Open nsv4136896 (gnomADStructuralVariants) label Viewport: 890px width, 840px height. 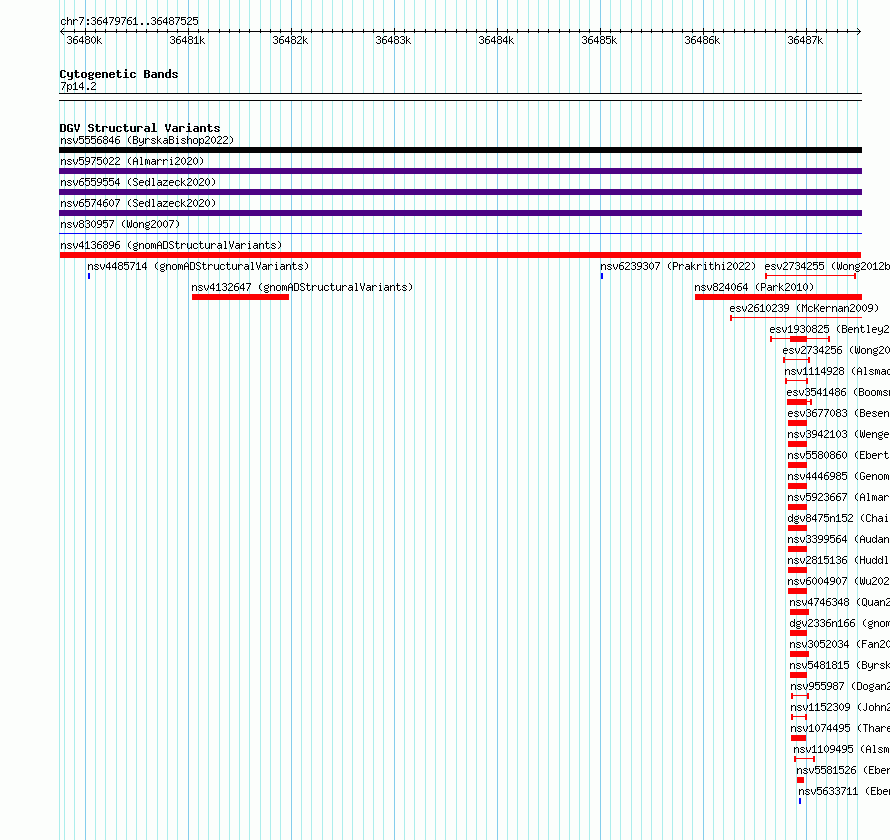click(171, 245)
